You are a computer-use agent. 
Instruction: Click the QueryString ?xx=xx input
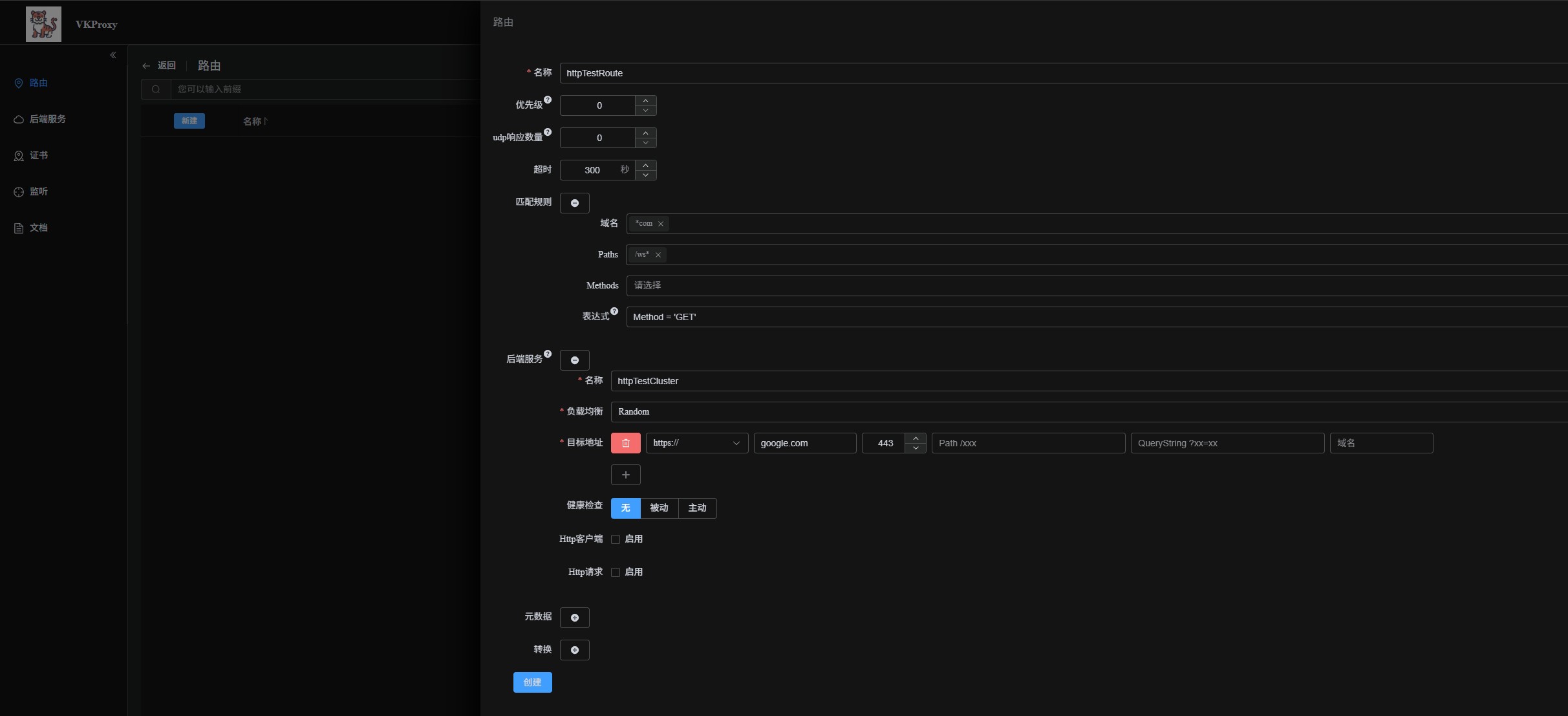click(1228, 443)
